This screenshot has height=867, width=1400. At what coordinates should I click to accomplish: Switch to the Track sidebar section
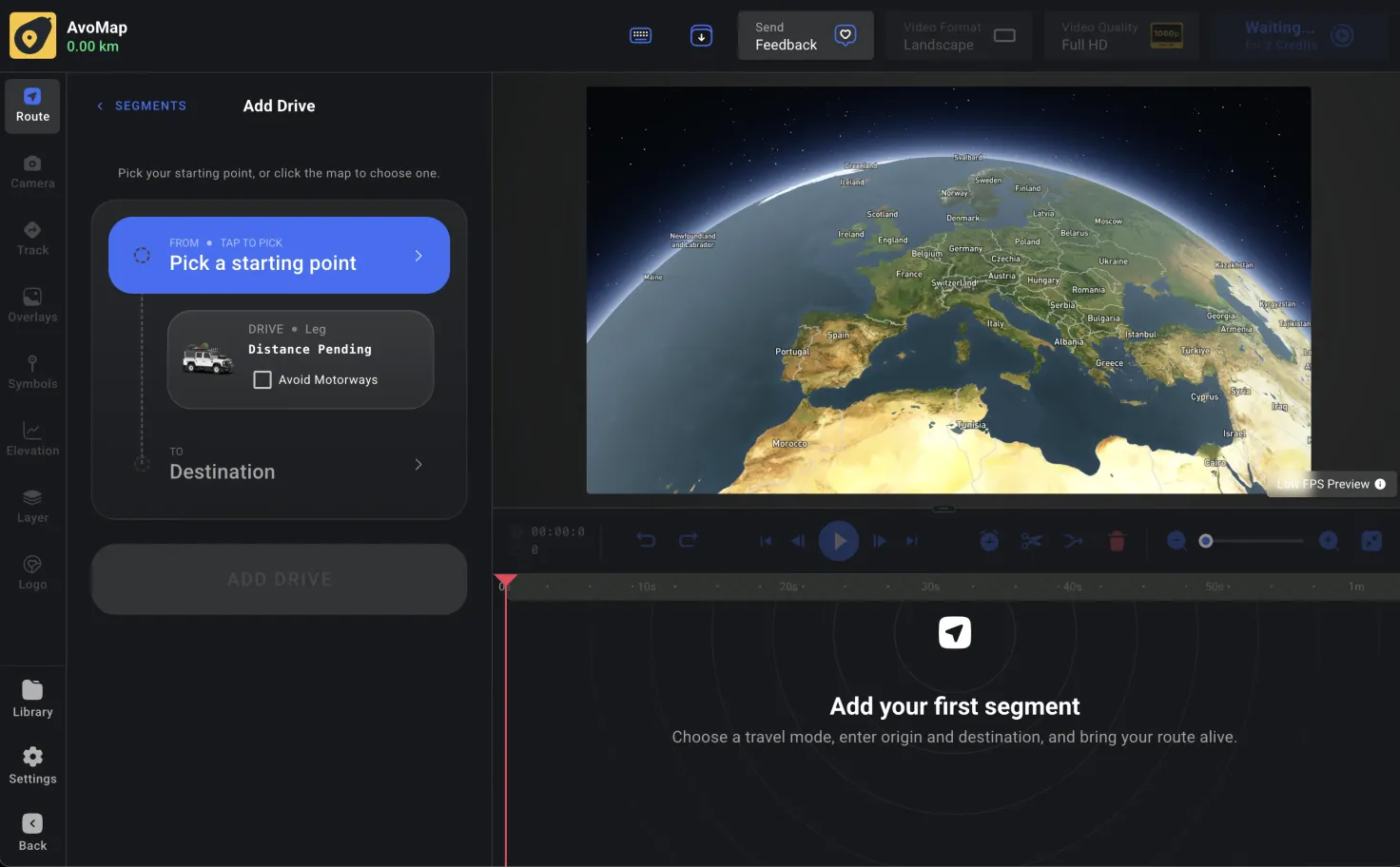pos(32,239)
